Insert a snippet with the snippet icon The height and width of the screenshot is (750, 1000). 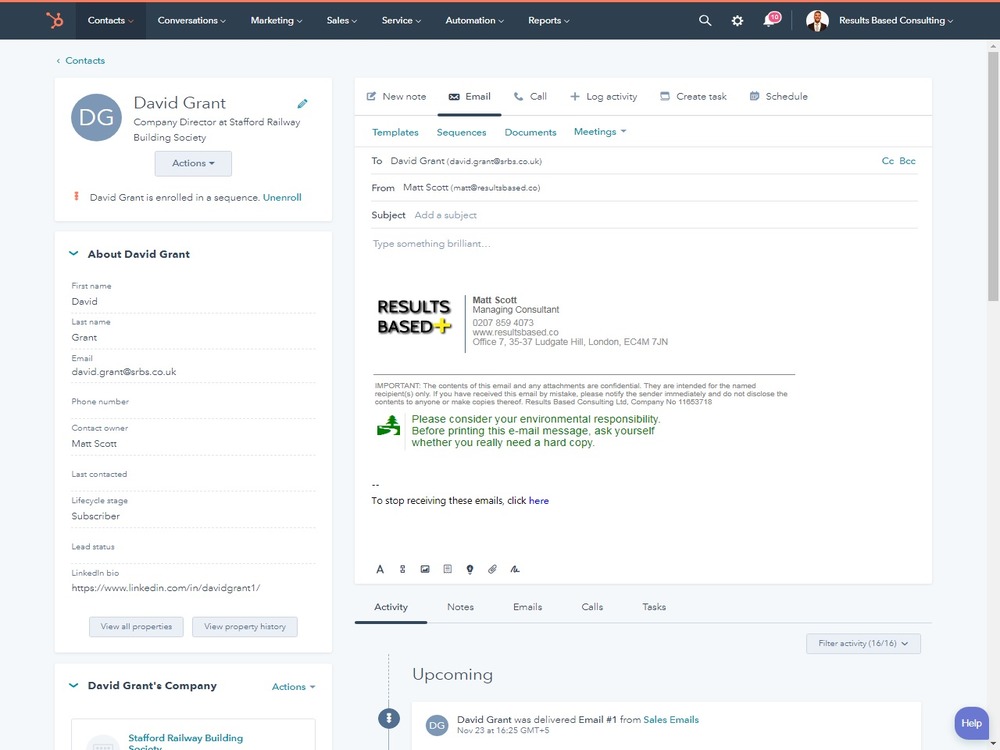pos(448,570)
